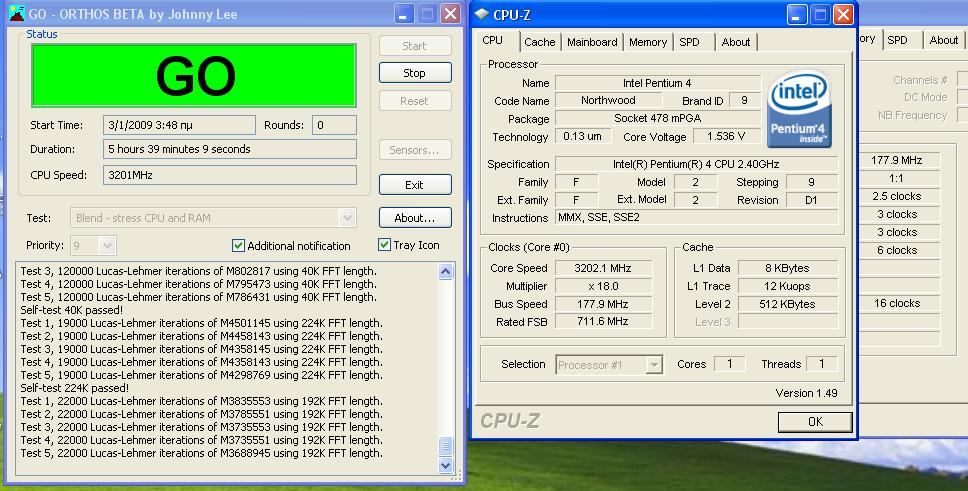Expand the Priority dropdown
968x491 pixels.
tap(107, 246)
